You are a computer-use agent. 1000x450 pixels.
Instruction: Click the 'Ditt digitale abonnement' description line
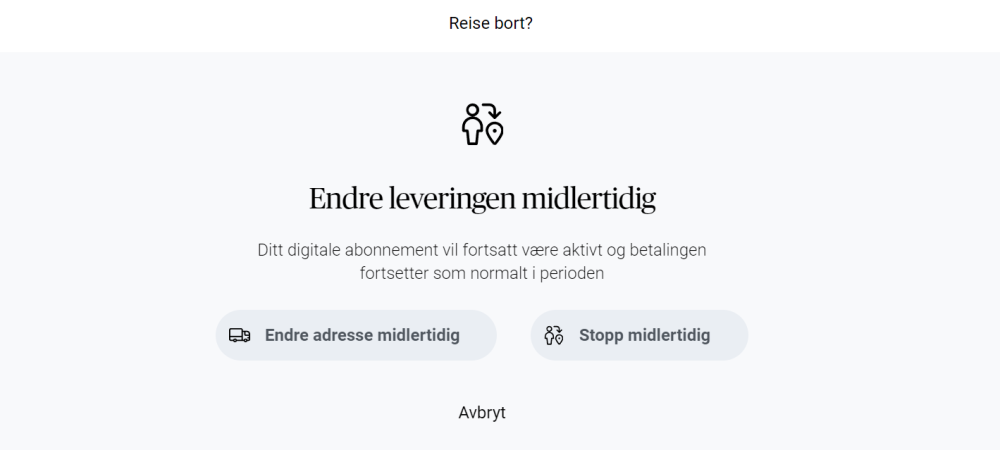pyautogui.click(x=482, y=249)
